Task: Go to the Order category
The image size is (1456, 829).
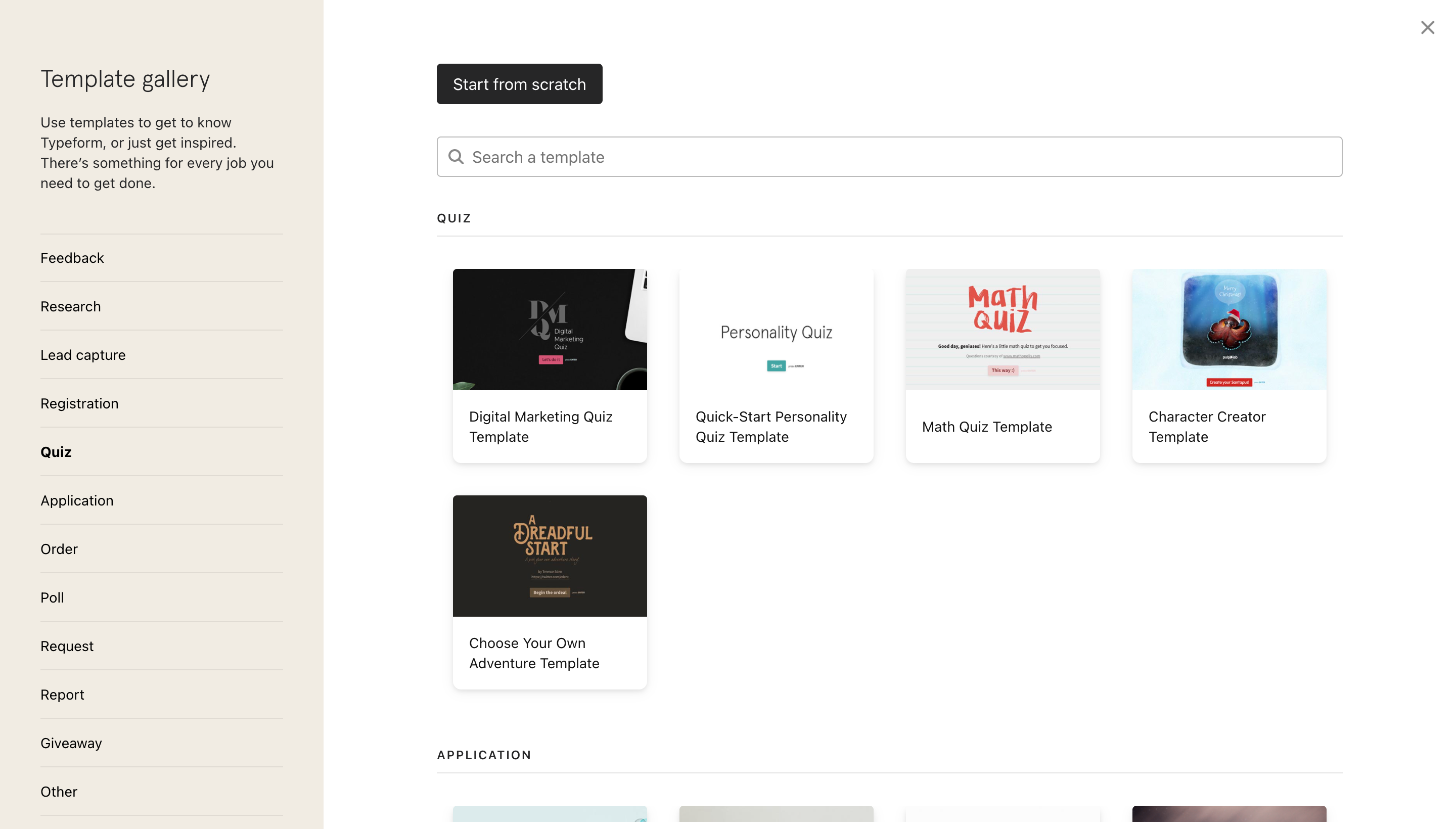Action: tap(59, 549)
